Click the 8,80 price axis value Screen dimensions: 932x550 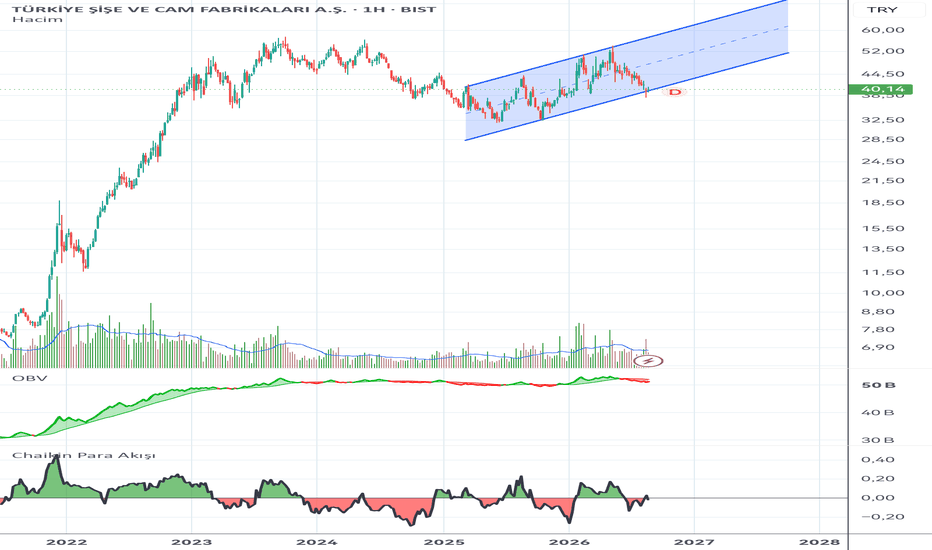[877, 312]
